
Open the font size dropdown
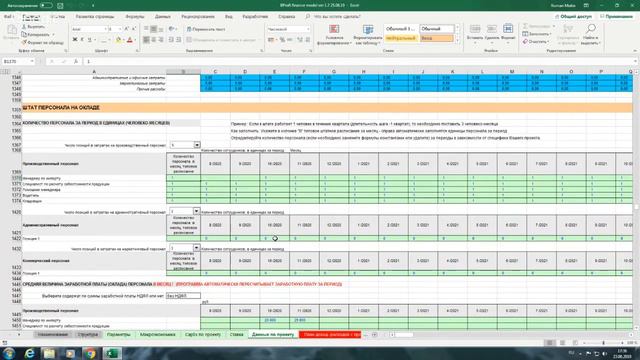[119, 29]
